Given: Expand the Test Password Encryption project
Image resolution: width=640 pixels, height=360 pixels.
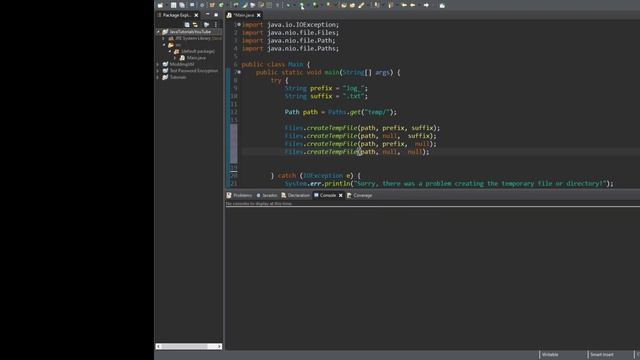Looking at the screenshot, I should pos(158,71).
